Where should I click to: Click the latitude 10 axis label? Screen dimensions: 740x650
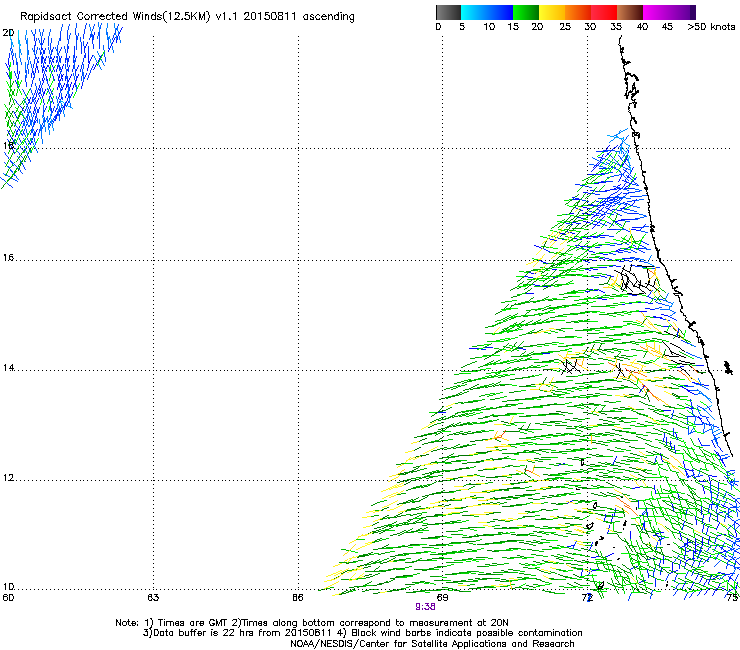click(x=8, y=587)
